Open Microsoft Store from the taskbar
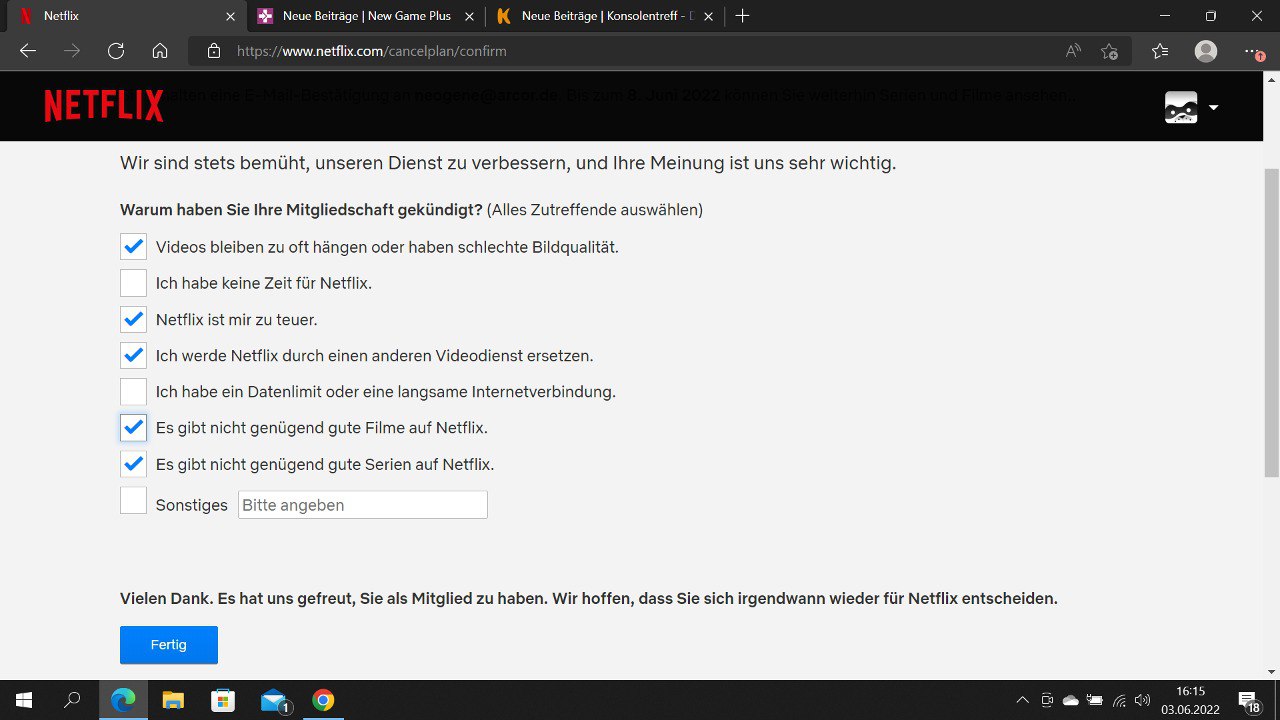Image resolution: width=1280 pixels, height=720 pixels. (223, 700)
